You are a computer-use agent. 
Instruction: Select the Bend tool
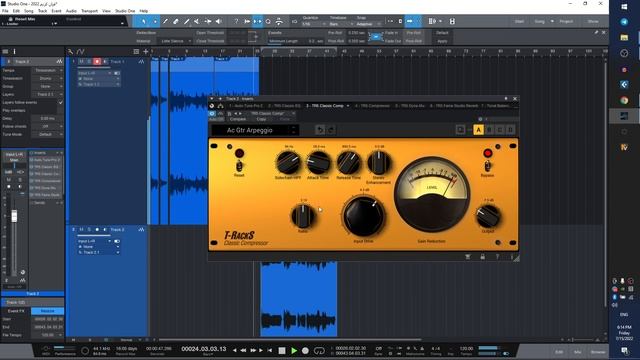(x=208, y=21)
